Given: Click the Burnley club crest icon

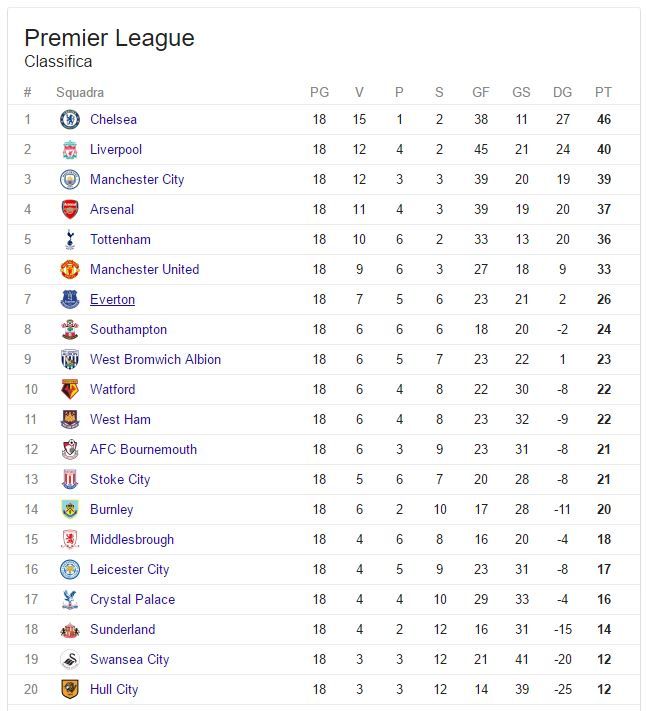Looking at the screenshot, I should [70, 509].
